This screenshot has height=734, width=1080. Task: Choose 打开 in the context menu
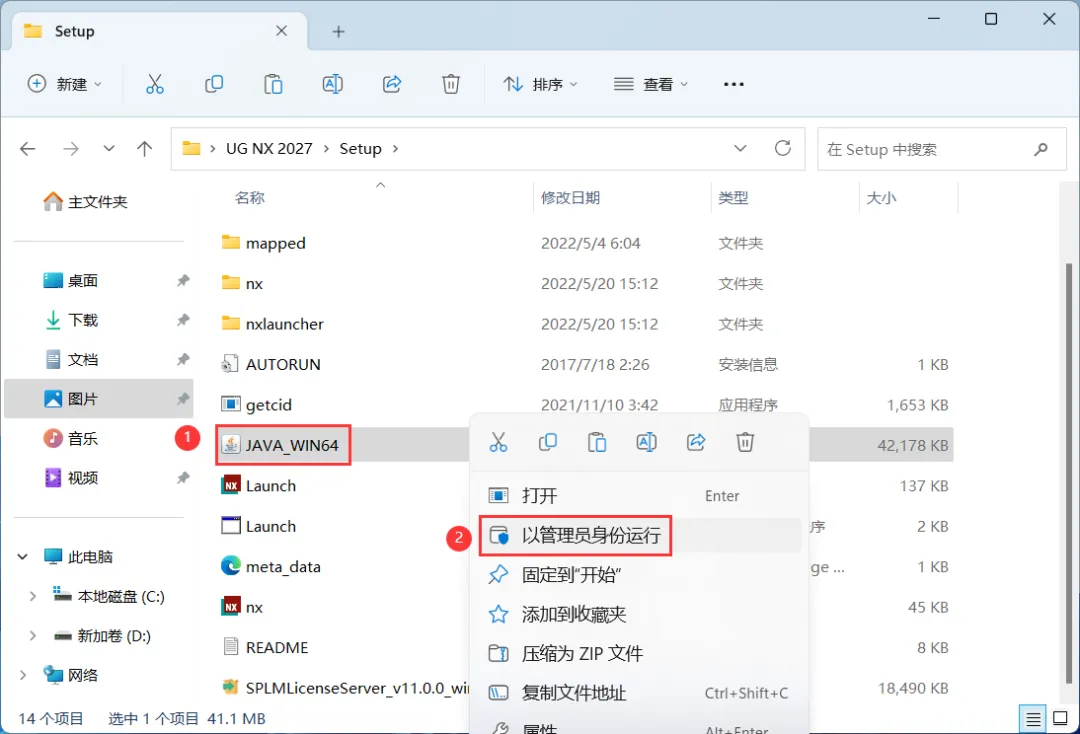tap(639, 496)
